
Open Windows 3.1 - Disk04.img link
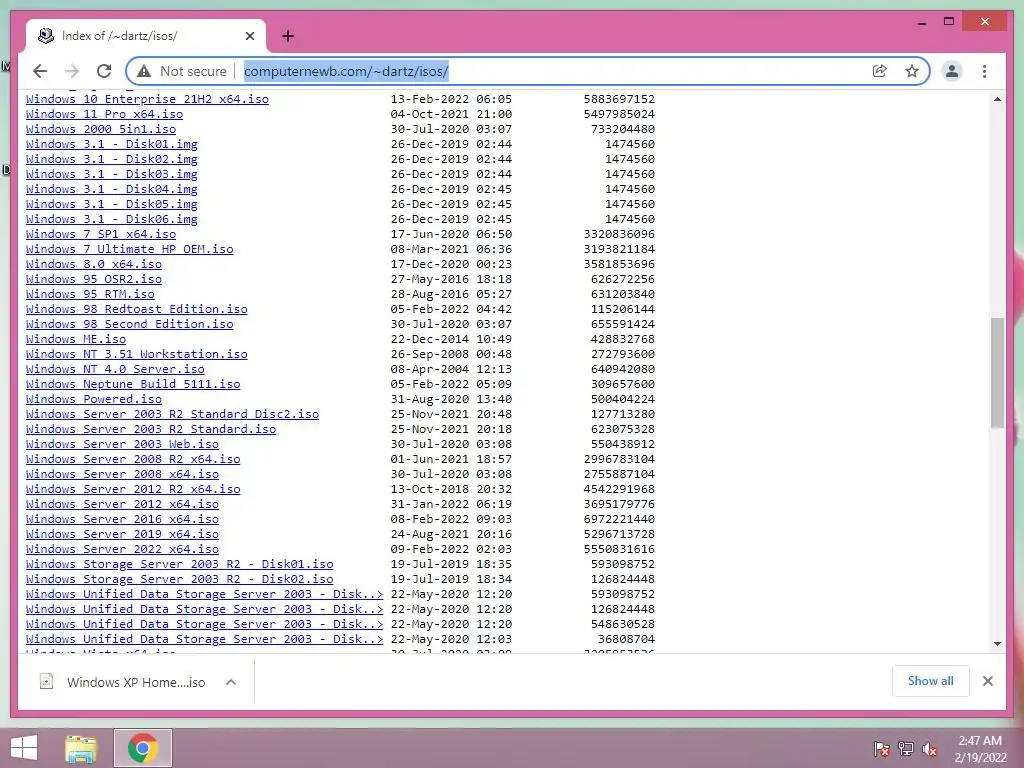(112, 189)
